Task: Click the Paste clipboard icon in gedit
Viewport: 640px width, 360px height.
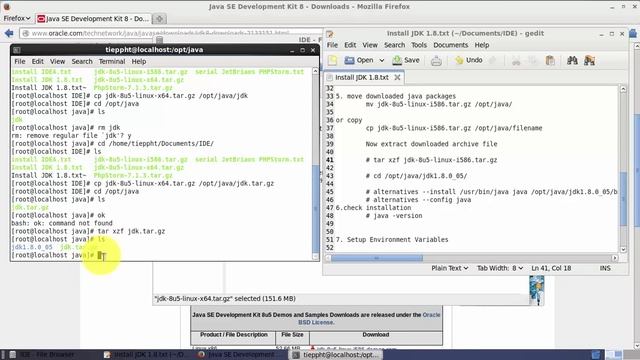Action: click(x=550, y=61)
